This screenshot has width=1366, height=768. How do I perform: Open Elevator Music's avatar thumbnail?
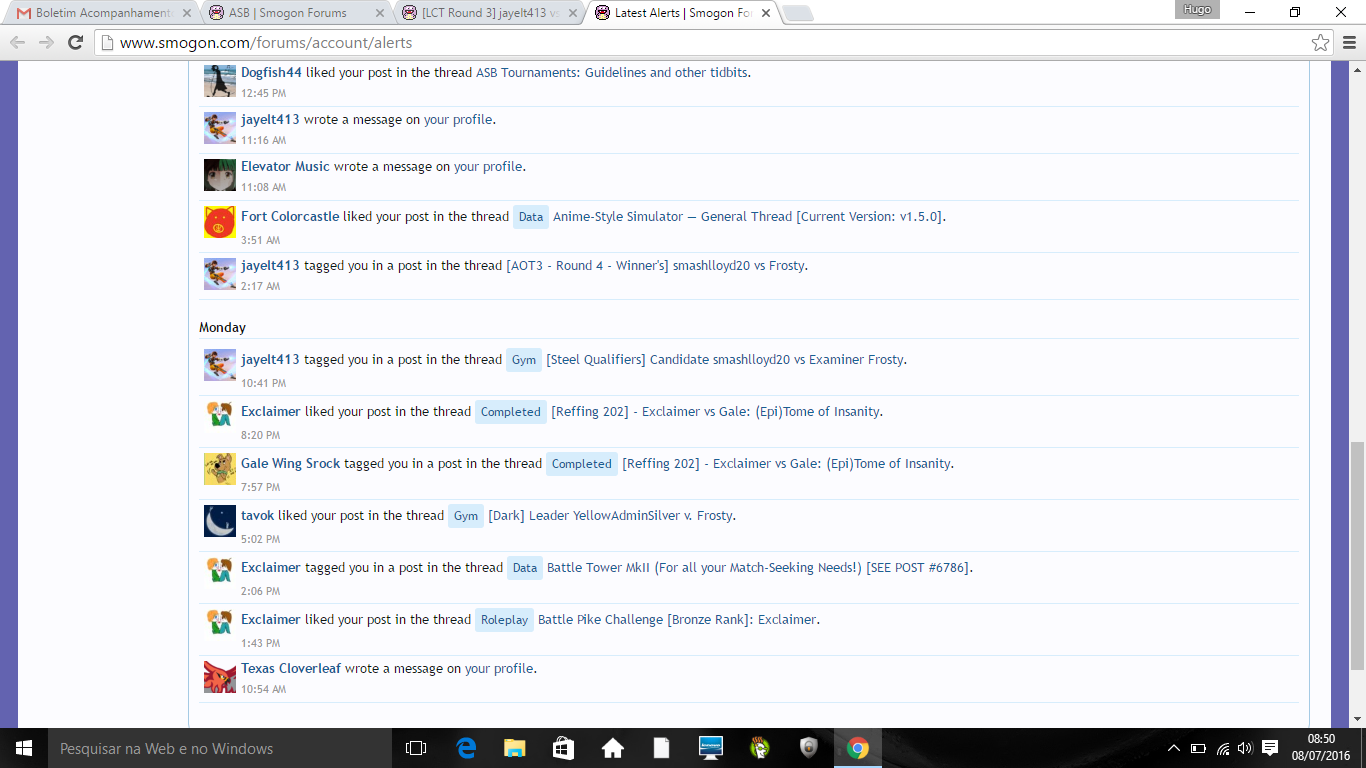tap(219, 175)
